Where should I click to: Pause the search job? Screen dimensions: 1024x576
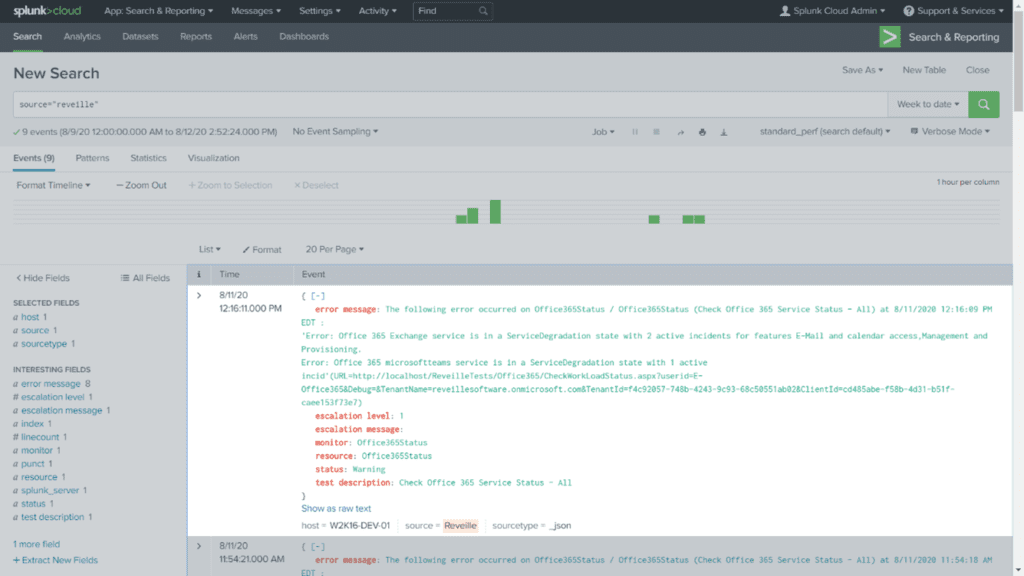635,132
